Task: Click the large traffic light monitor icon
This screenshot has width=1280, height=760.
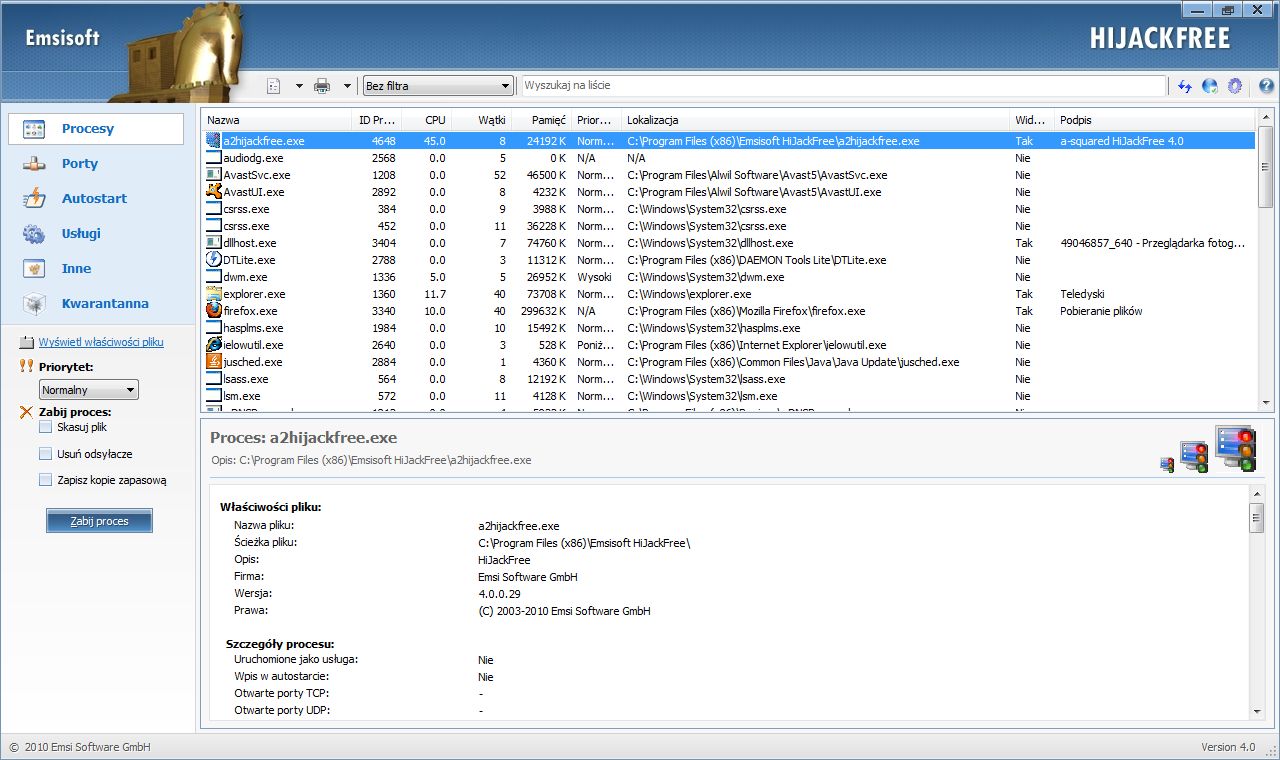Action: tap(1235, 448)
